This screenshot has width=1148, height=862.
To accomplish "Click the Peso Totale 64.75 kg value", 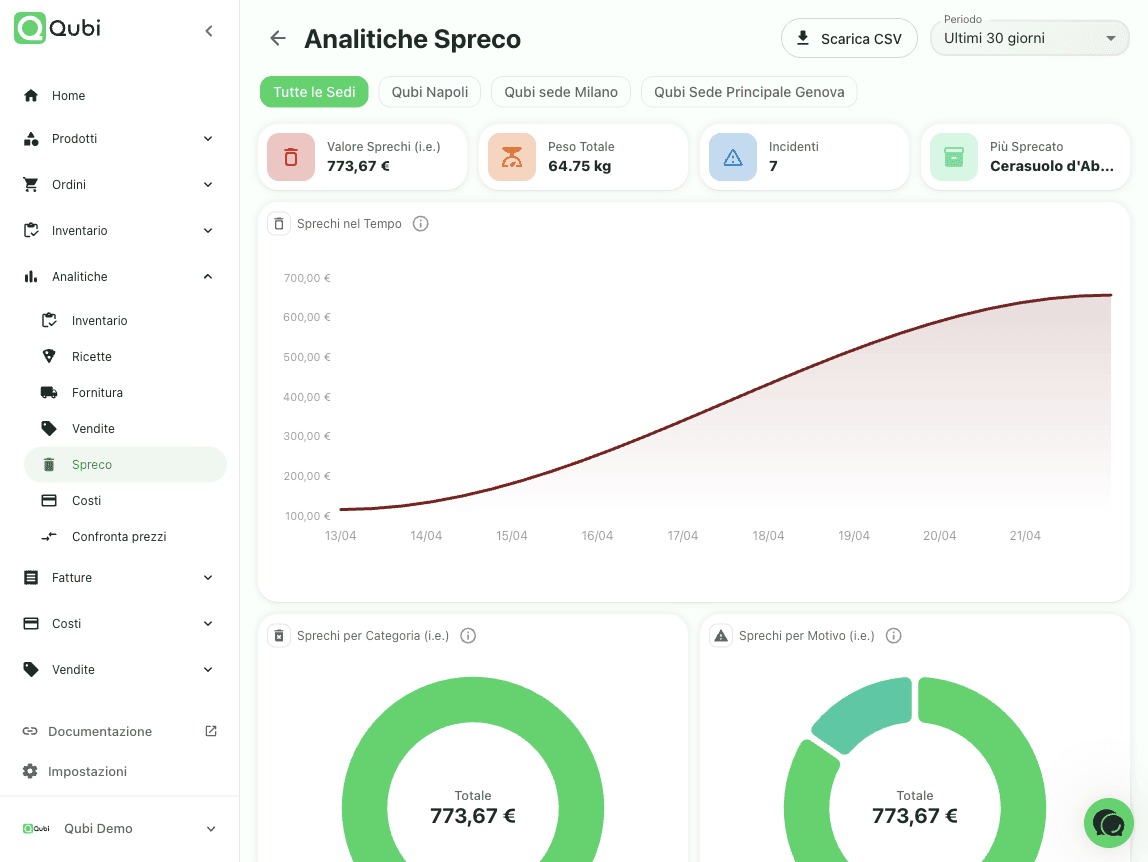I will point(579,166).
